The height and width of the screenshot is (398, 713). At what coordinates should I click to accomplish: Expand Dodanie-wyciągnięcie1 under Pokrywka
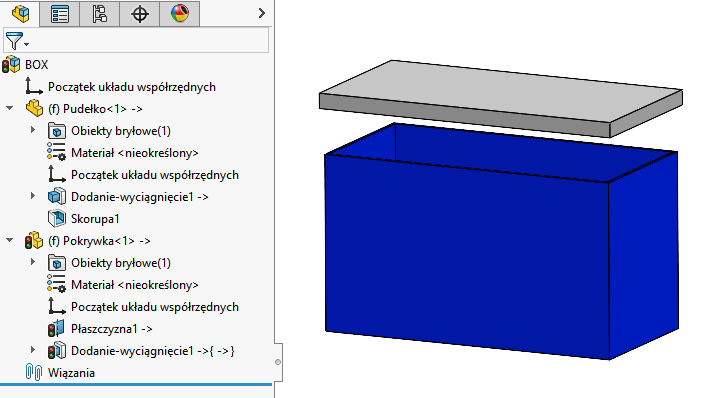[x=33, y=350]
